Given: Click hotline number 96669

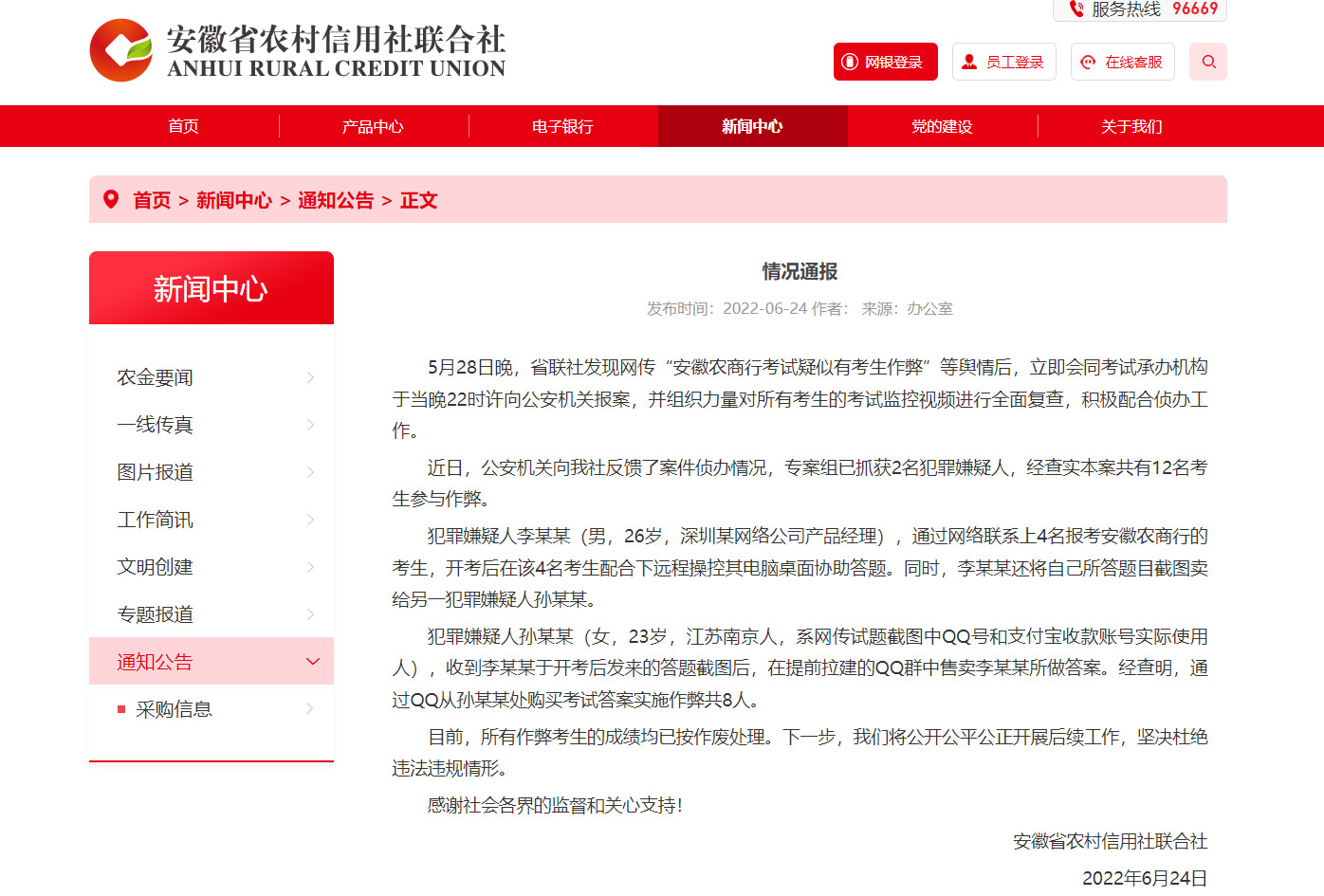Looking at the screenshot, I should (1195, 9).
